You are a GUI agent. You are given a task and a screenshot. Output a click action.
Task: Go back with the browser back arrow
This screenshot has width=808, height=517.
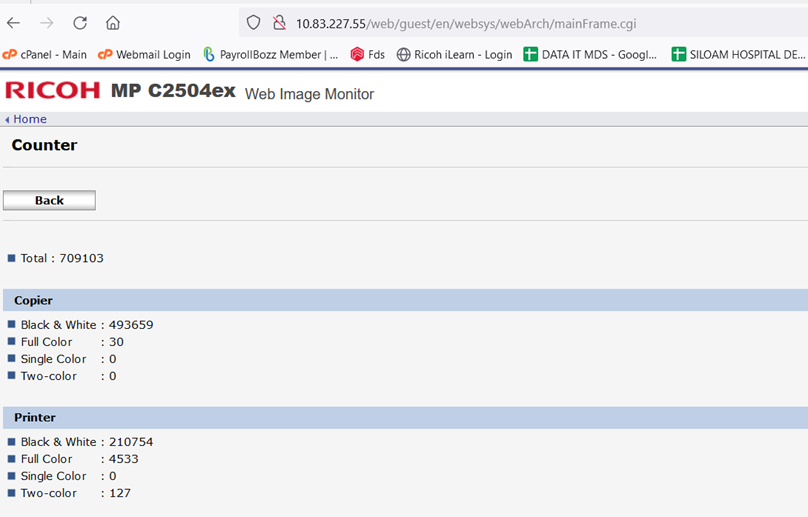[x=14, y=23]
